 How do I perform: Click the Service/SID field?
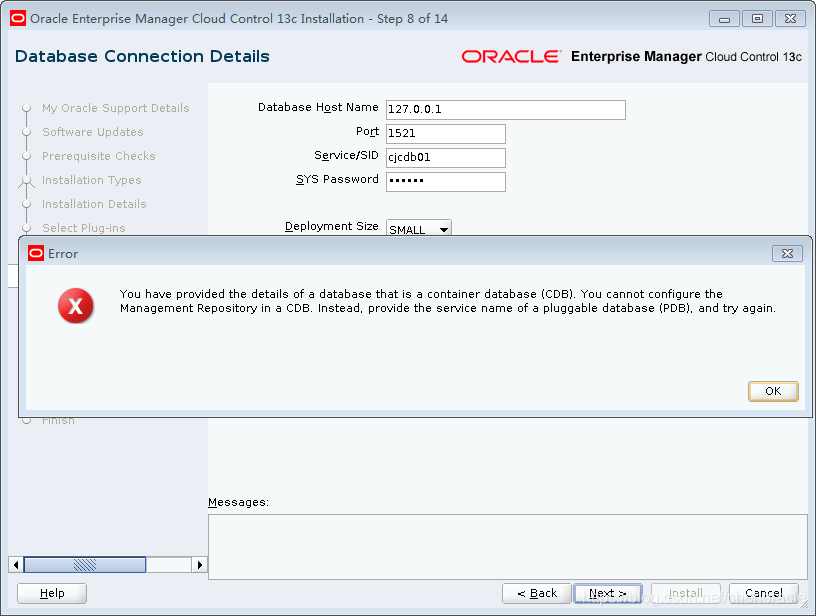[x=445, y=158]
